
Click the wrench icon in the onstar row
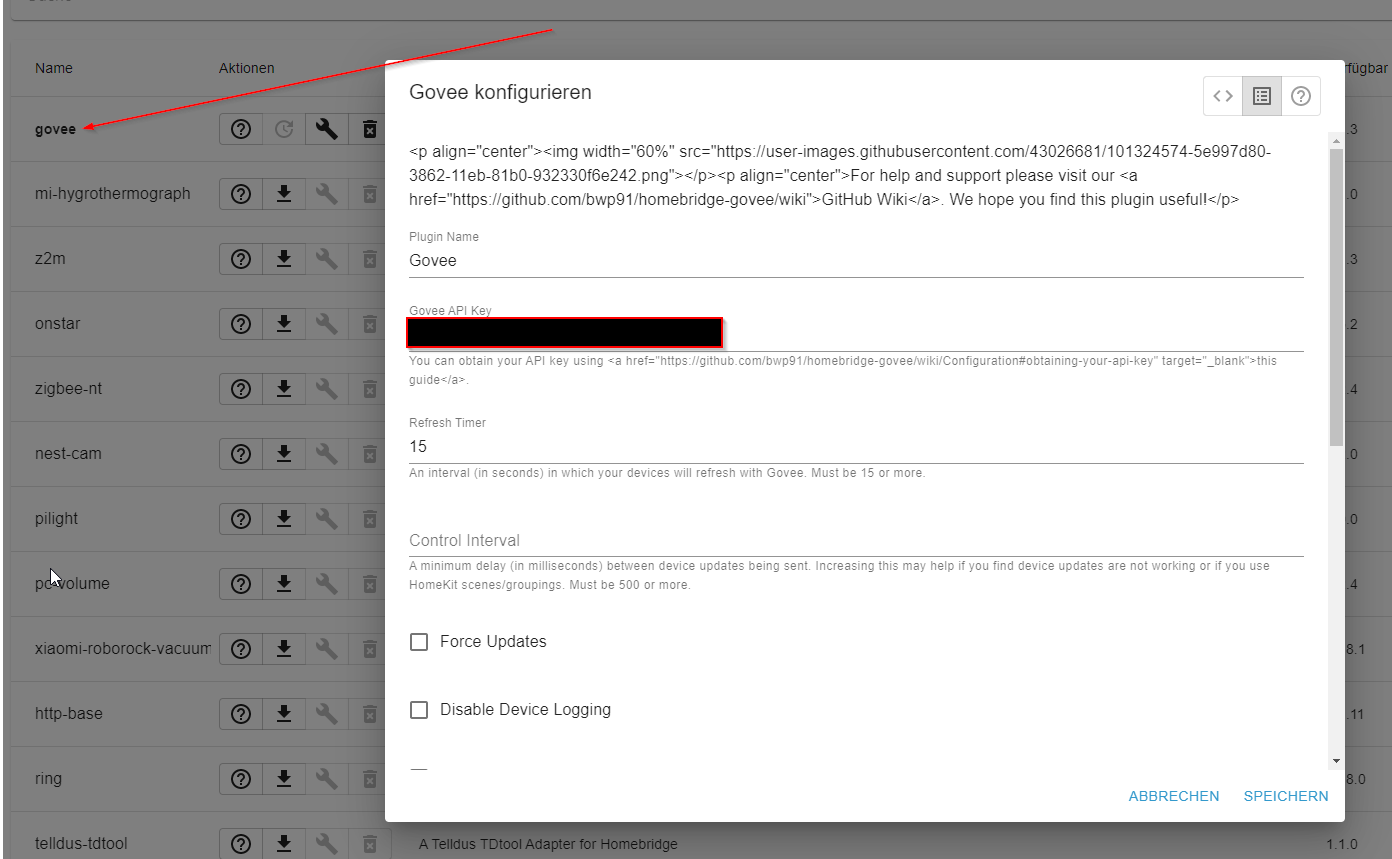(326, 324)
